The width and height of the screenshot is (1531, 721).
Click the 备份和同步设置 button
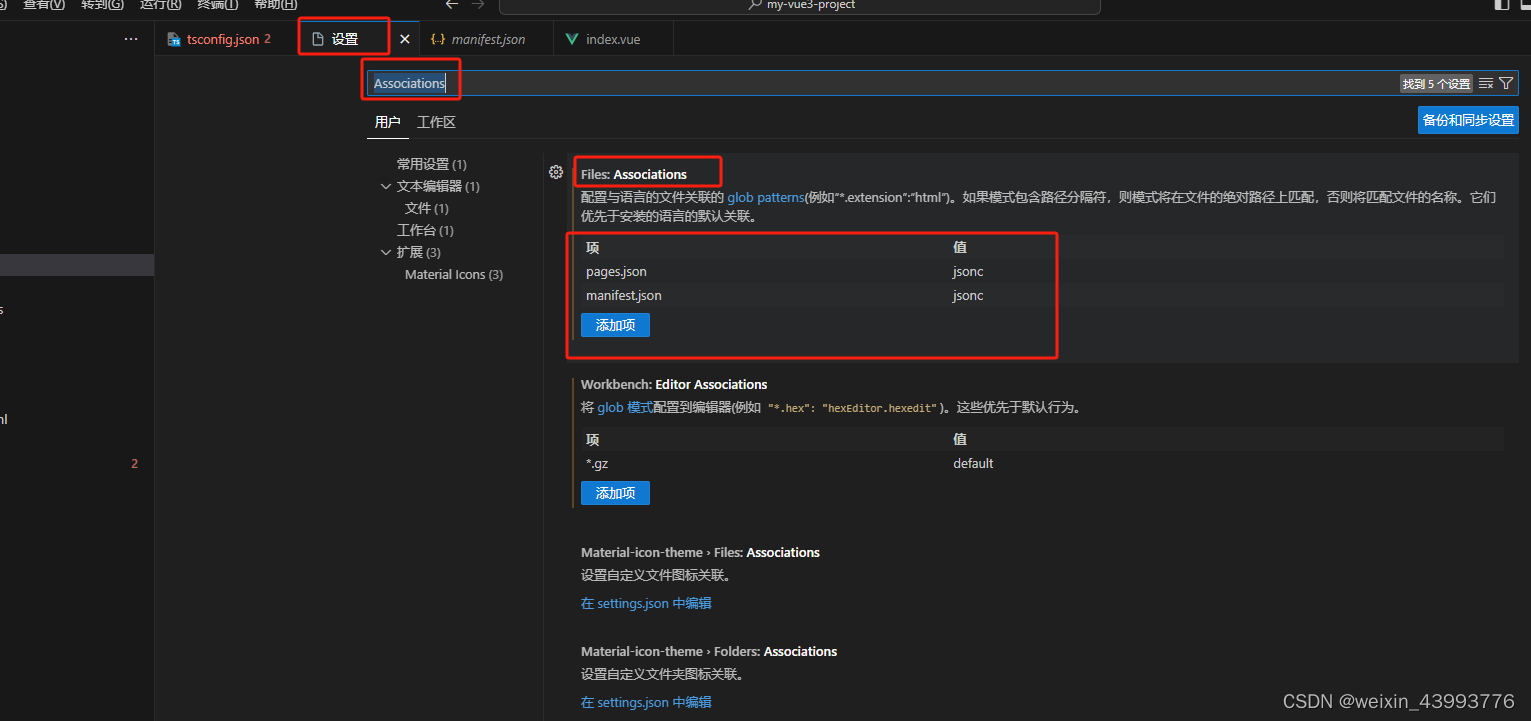(1467, 119)
